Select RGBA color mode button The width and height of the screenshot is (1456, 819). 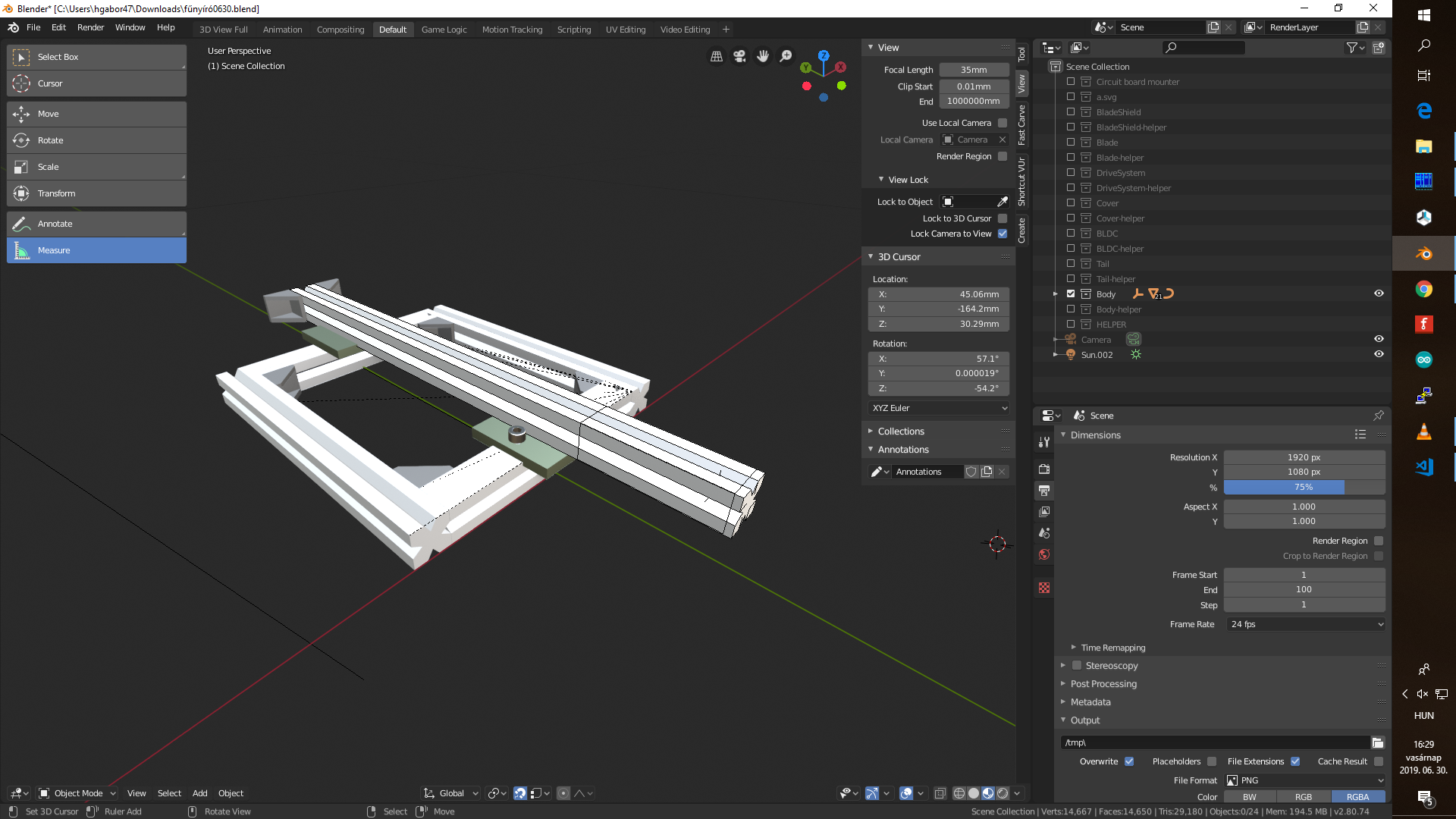tap(1357, 797)
